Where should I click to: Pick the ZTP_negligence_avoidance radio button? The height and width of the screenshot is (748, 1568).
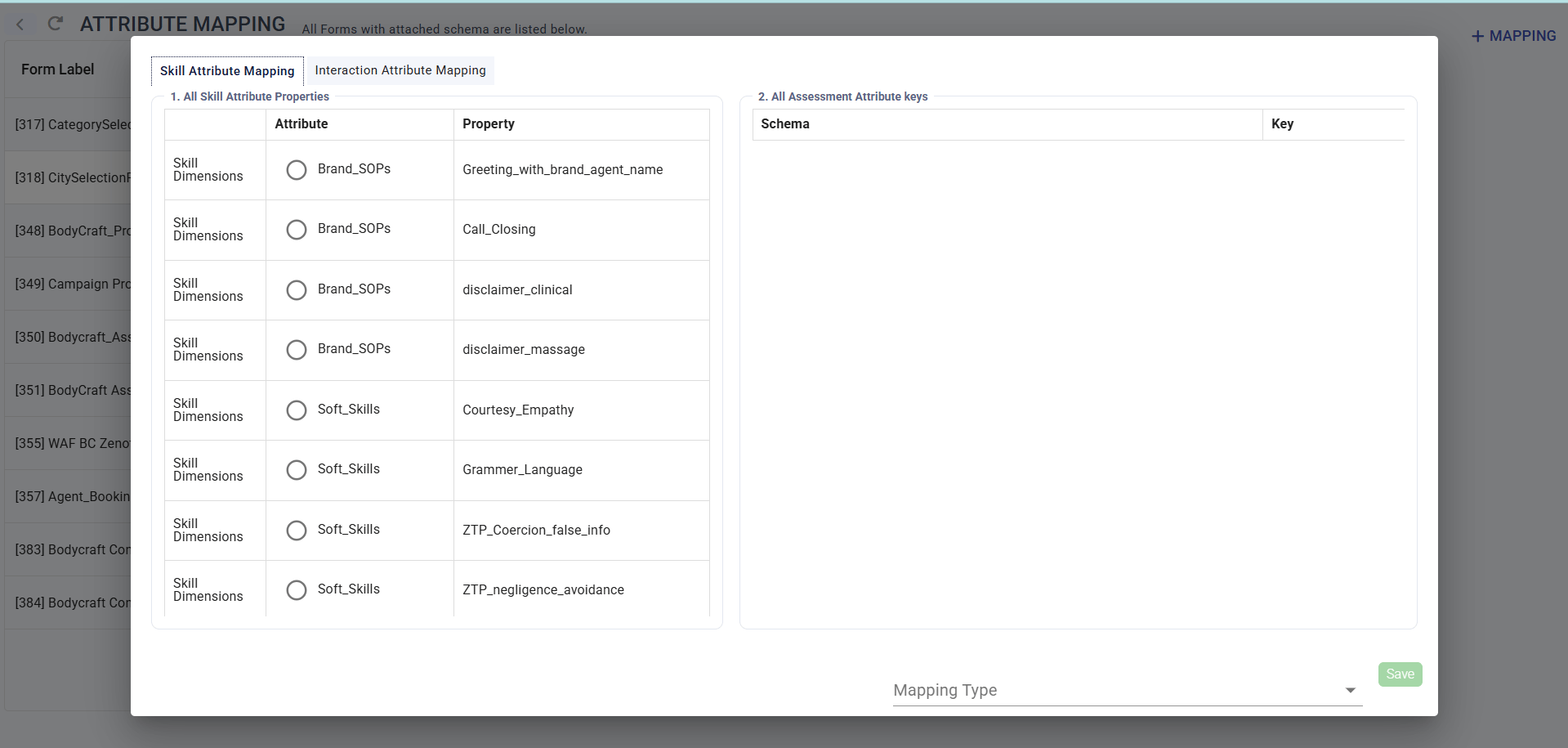click(297, 590)
